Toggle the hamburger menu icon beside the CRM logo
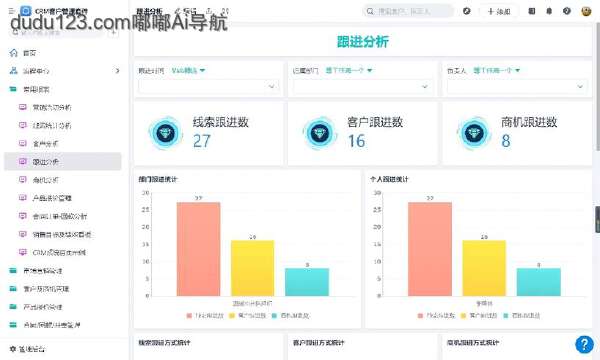The image size is (600, 360). point(12,11)
